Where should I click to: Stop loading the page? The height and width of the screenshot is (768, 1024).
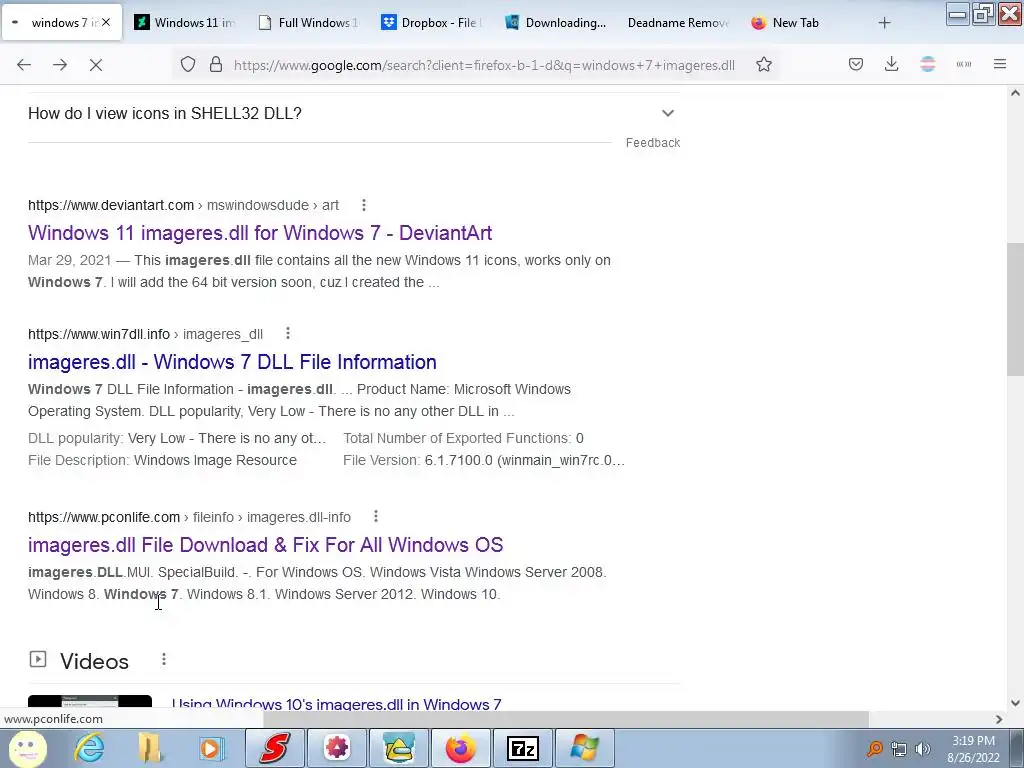[x=96, y=65]
